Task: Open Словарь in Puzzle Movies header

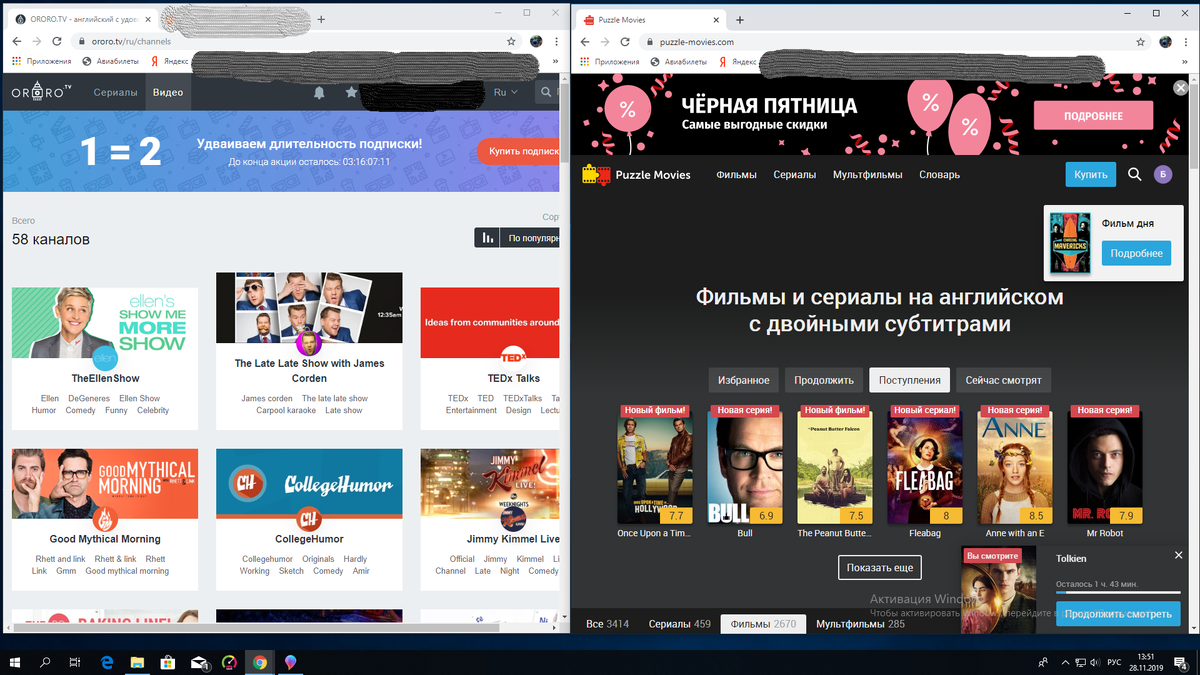Action: [939, 174]
